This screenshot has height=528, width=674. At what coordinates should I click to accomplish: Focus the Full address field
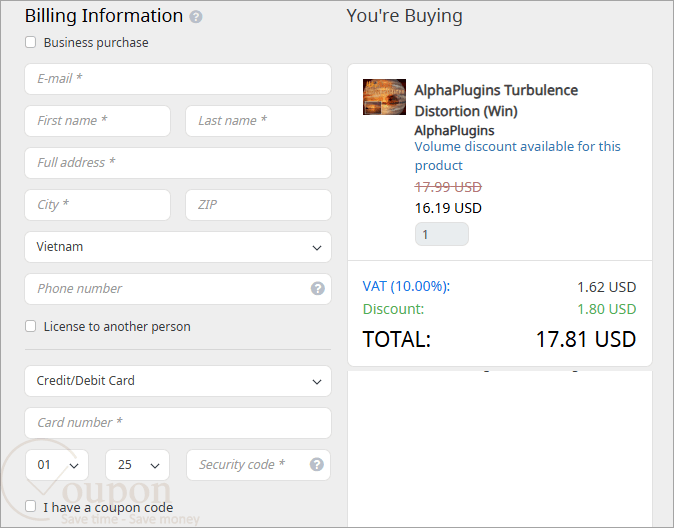[x=178, y=163]
